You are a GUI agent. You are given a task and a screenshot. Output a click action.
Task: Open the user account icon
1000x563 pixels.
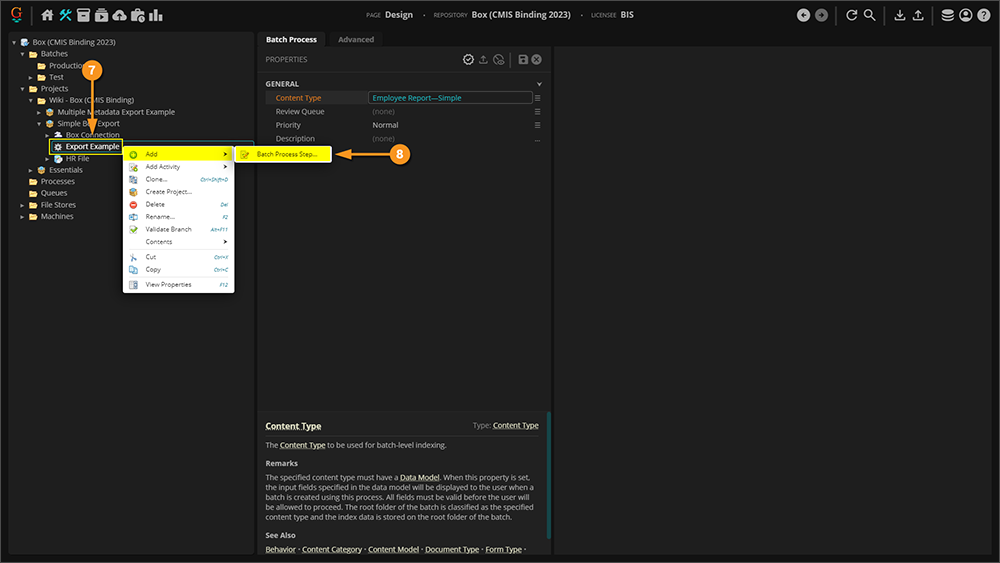(x=966, y=15)
